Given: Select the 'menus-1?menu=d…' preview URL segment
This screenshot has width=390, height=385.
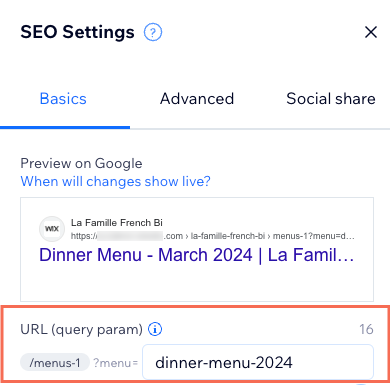Looking at the screenshot, I should pos(314,236).
